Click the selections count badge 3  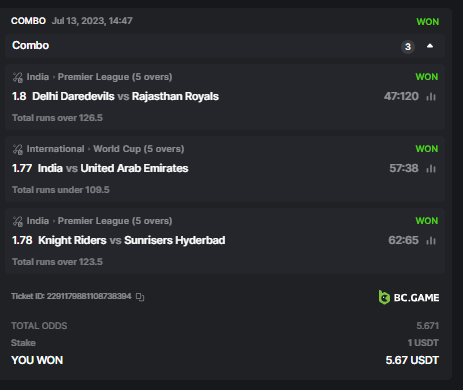(x=408, y=47)
